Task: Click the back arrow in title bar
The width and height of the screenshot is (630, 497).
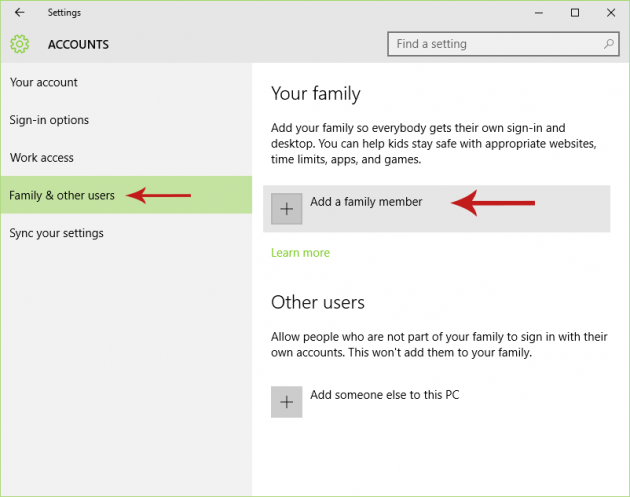Action: coord(19,13)
